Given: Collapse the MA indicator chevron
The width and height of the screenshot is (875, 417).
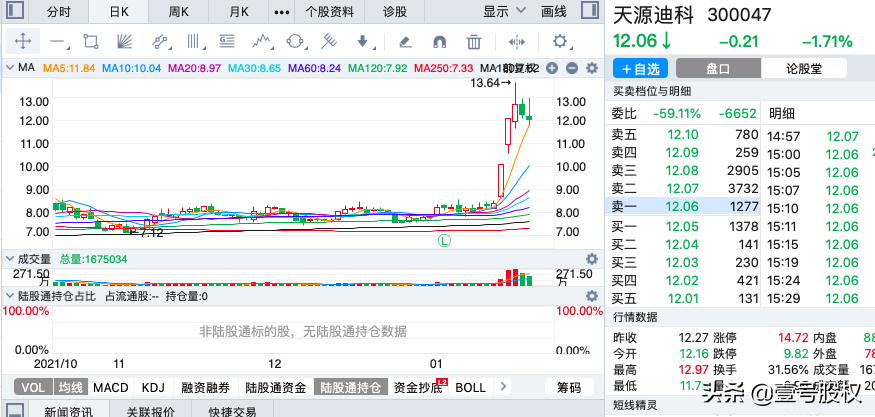Looking at the screenshot, I should [x=9, y=68].
